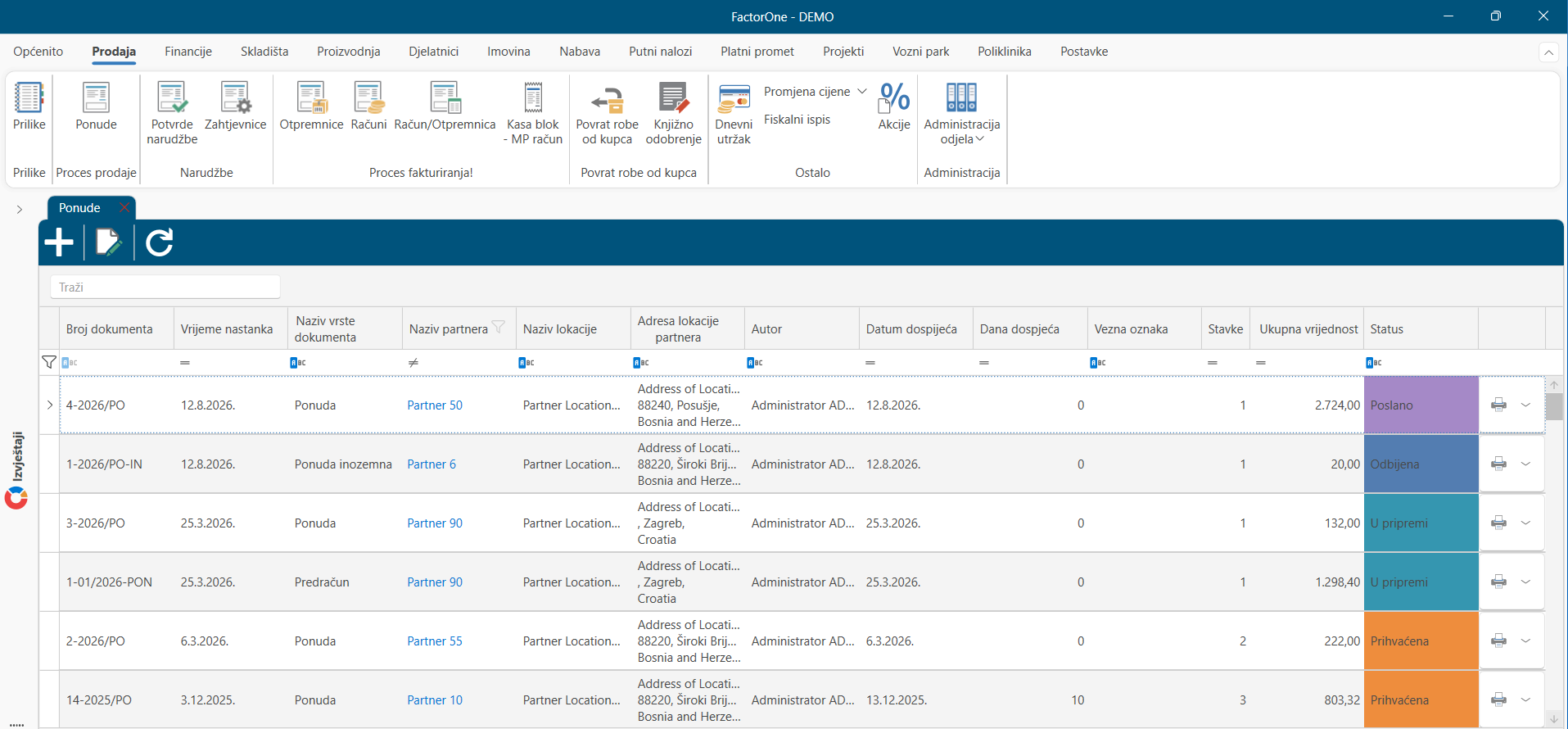Viewport: 1568px width, 729px height.
Task: Open Potvrde narudžbe in the ribbon
Action: (x=172, y=113)
